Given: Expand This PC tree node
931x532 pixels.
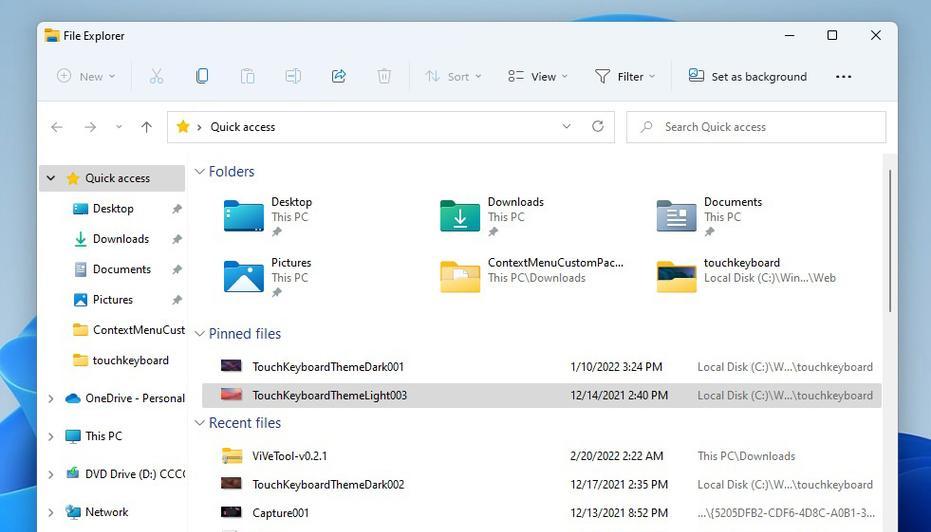Looking at the screenshot, I should tap(51, 436).
